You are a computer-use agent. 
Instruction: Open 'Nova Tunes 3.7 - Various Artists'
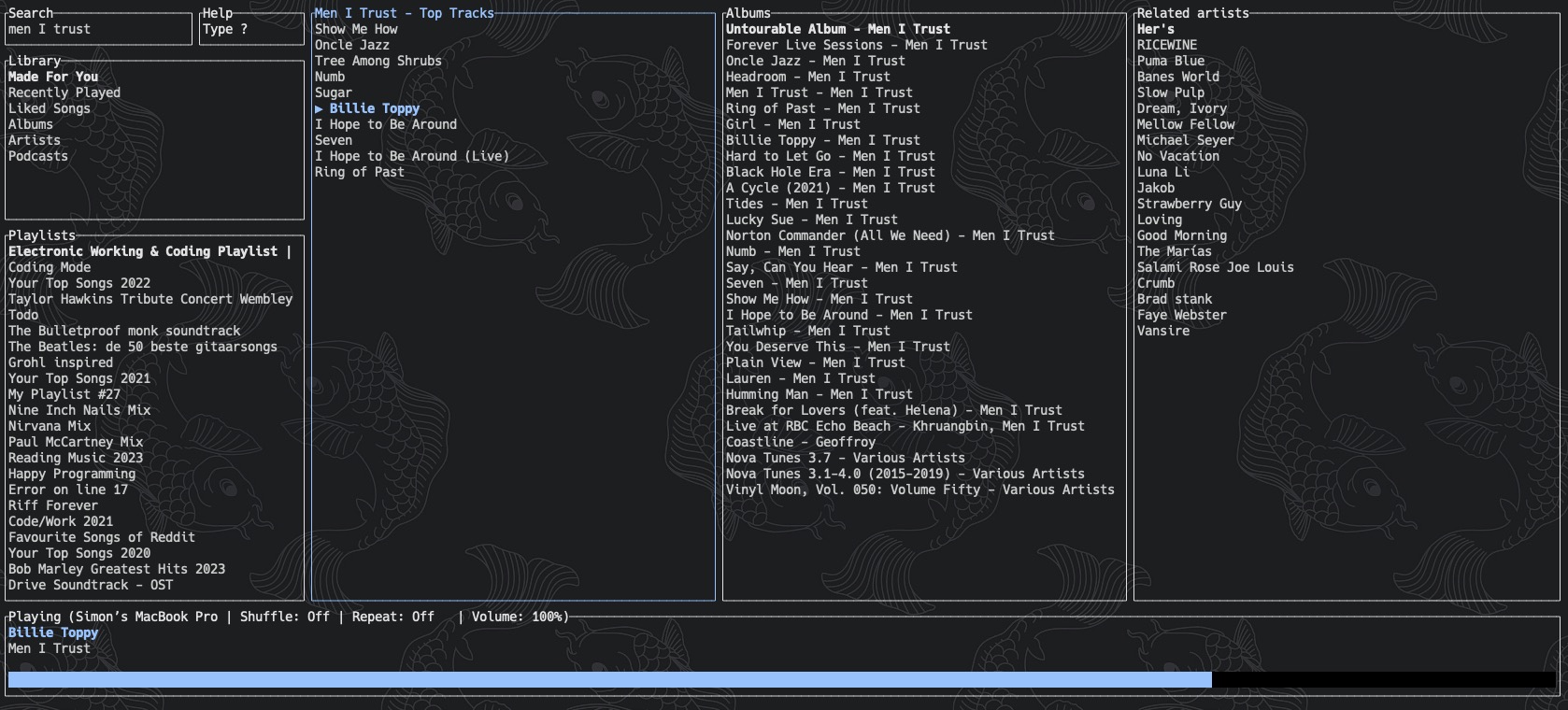coord(846,458)
